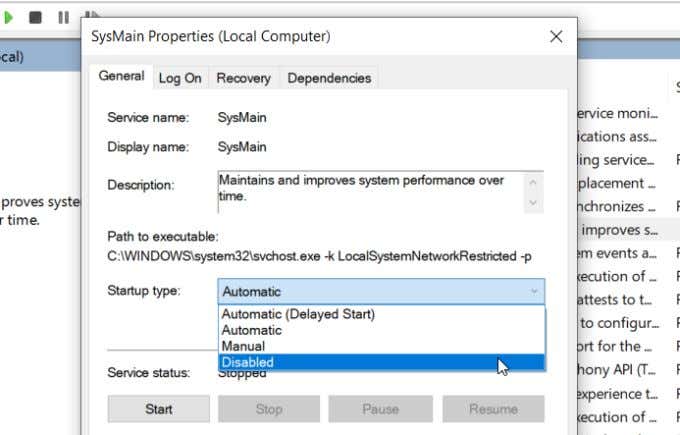Click the Pause Service toolbar icon
Viewport: 680px width, 435px height.
(x=63, y=17)
